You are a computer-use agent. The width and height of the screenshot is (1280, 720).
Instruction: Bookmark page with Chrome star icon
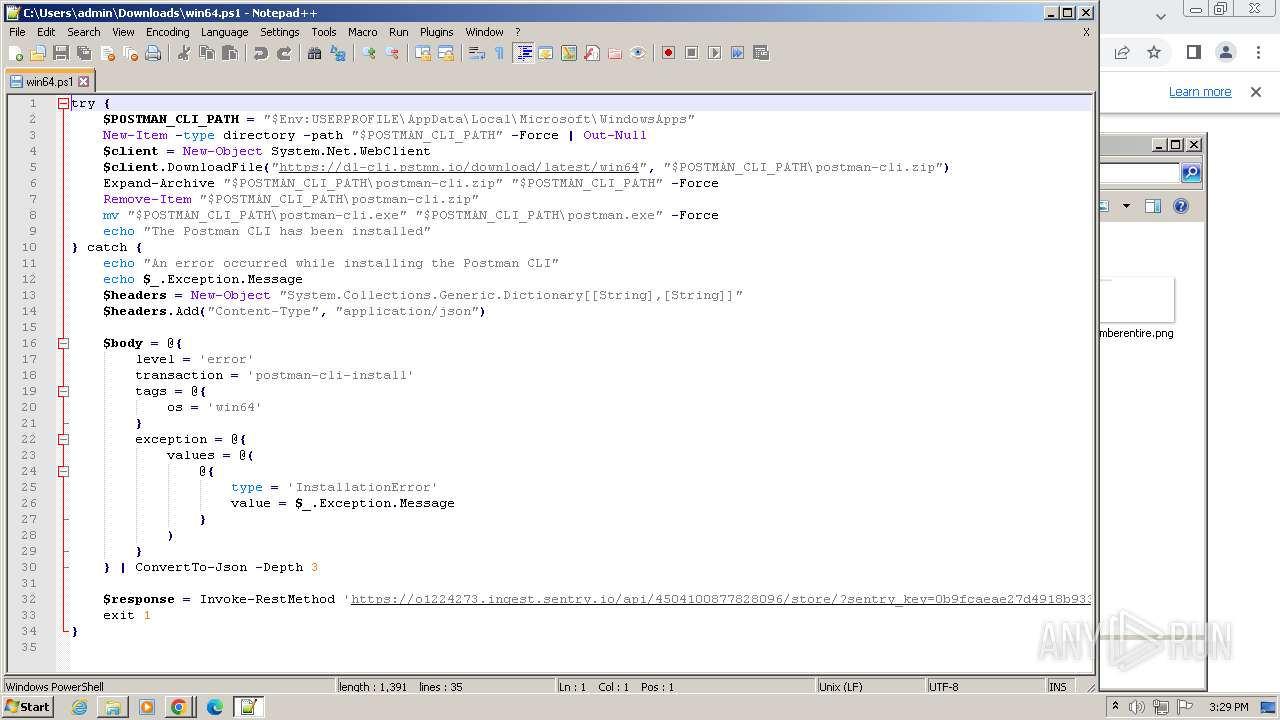1154,52
